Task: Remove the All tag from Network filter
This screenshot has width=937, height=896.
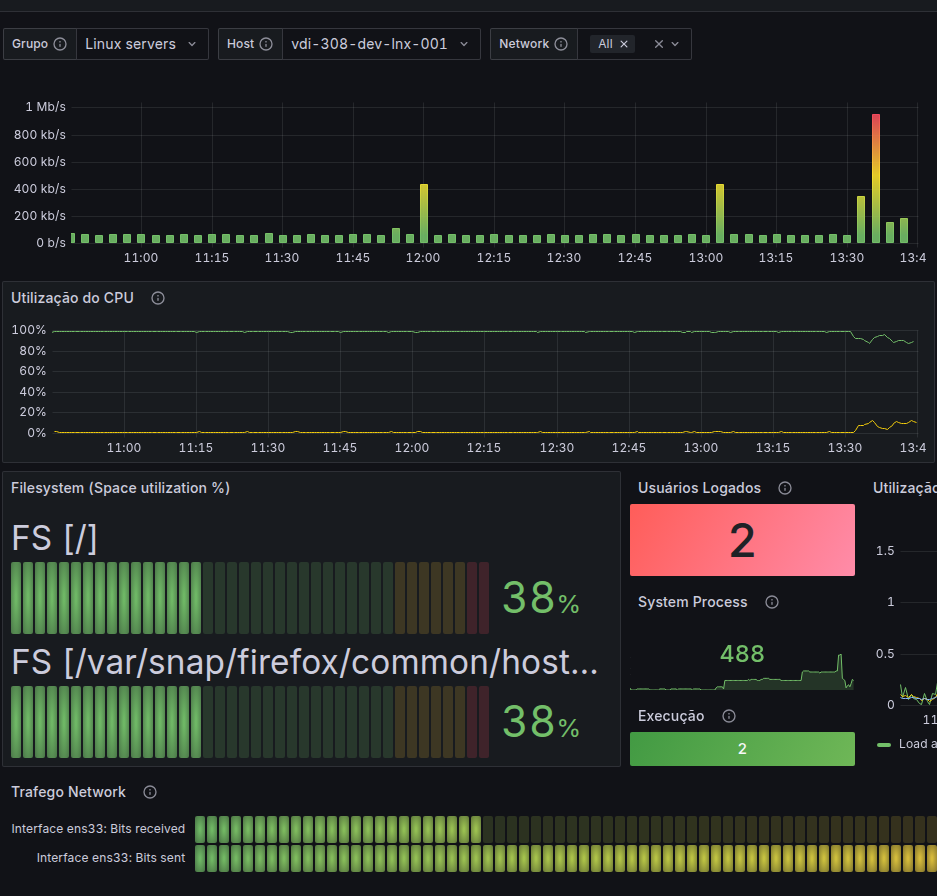Action: coord(623,44)
